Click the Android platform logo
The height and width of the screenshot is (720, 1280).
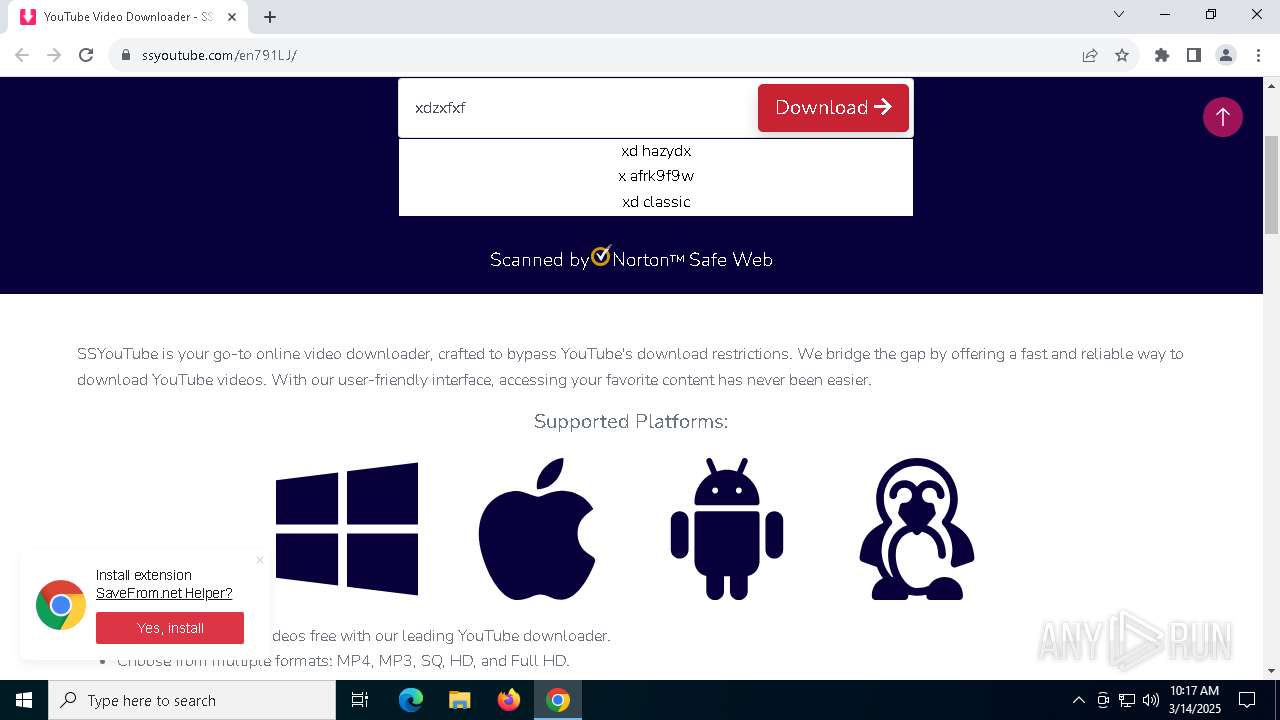[727, 529]
